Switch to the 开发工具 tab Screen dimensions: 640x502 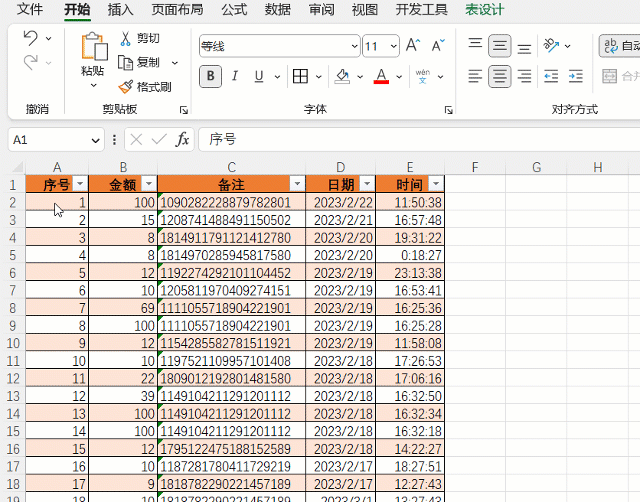[421, 9]
